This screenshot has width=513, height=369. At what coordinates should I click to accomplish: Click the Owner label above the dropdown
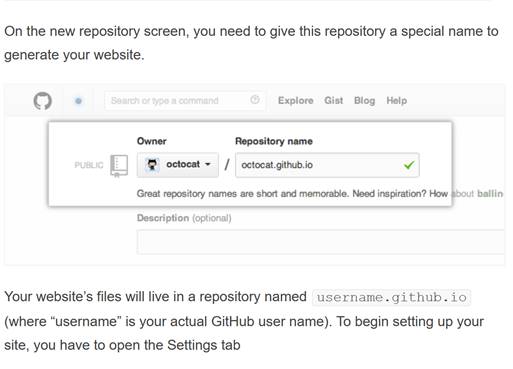click(152, 141)
